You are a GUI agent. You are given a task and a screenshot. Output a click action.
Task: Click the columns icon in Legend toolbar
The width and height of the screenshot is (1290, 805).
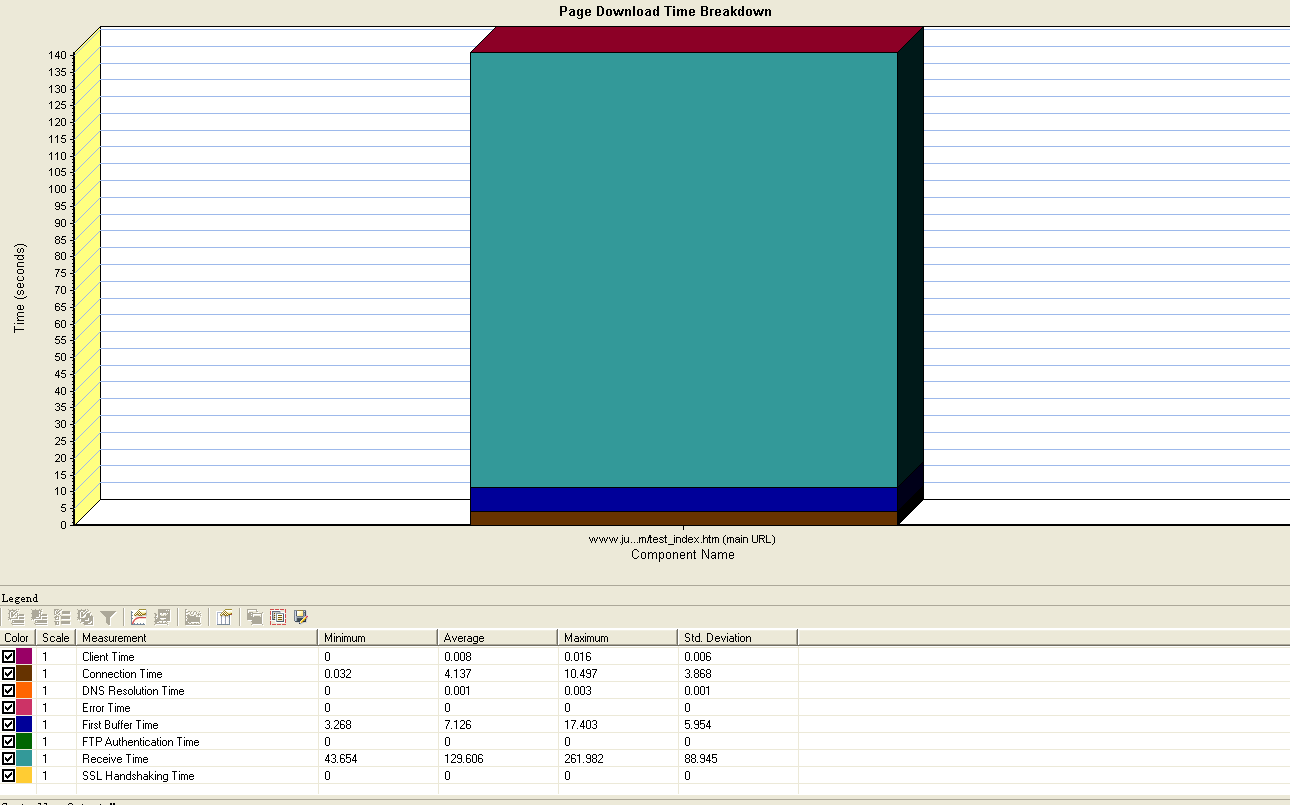point(224,617)
